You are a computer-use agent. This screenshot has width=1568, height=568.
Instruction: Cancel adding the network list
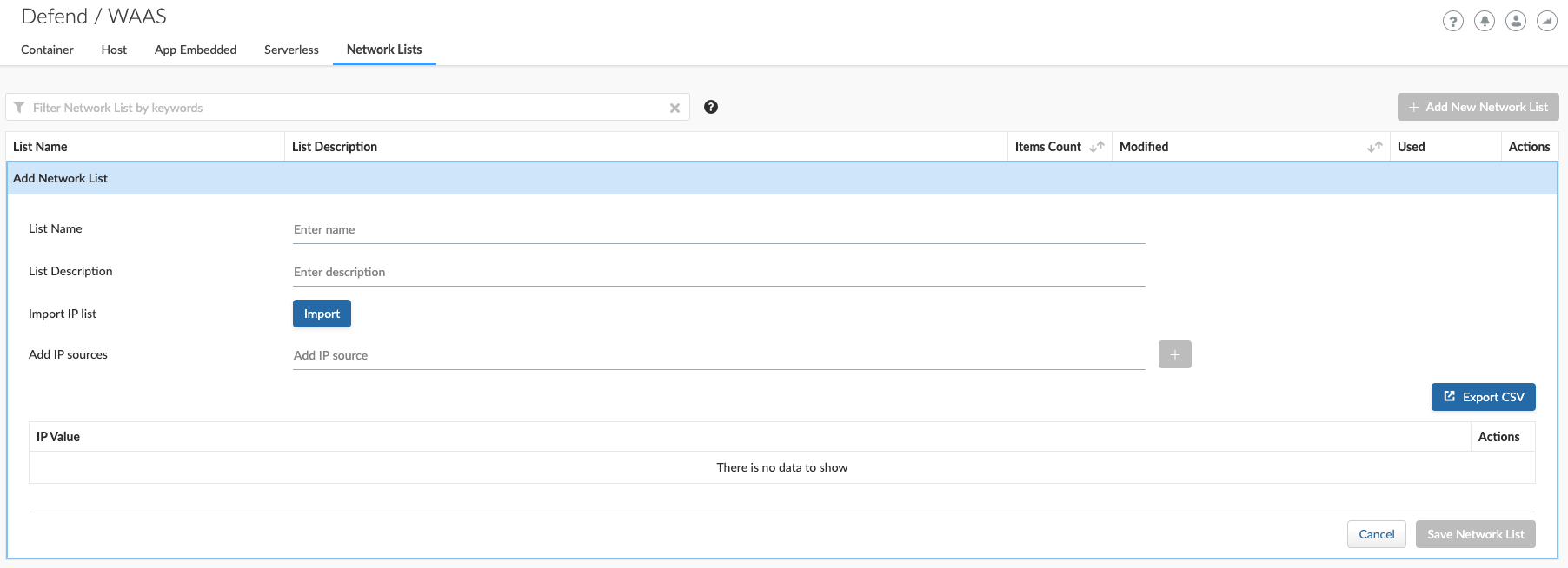click(x=1377, y=534)
